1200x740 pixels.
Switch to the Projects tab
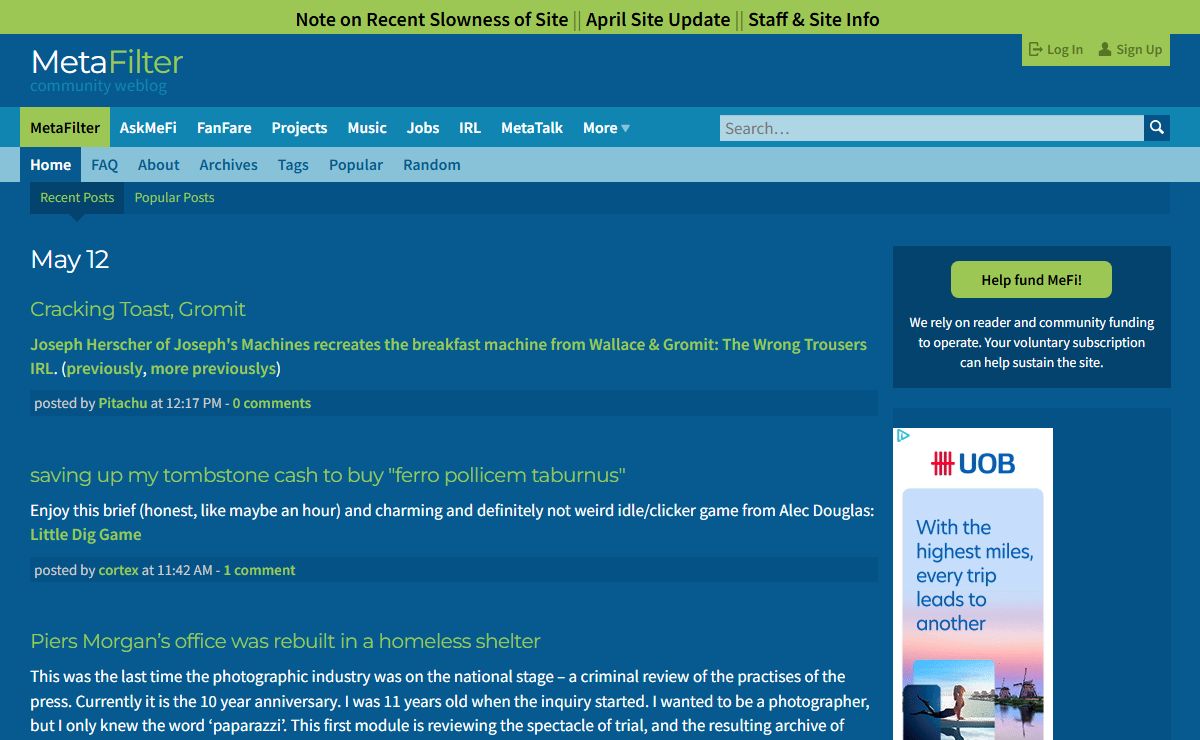point(299,128)
